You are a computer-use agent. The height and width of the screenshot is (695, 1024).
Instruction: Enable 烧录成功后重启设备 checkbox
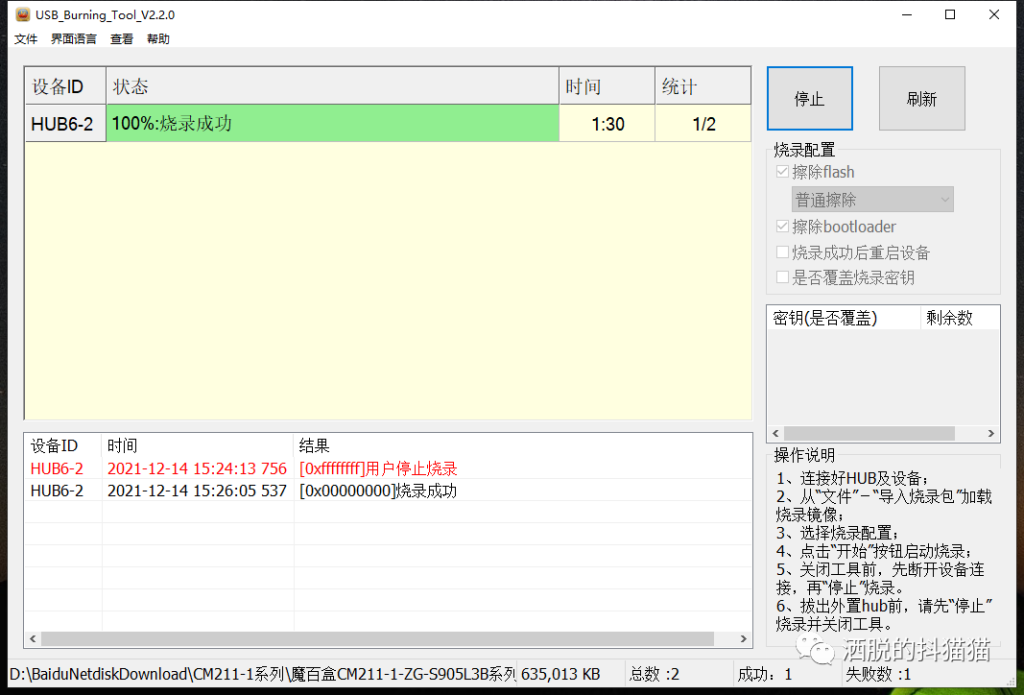[782, 253]
